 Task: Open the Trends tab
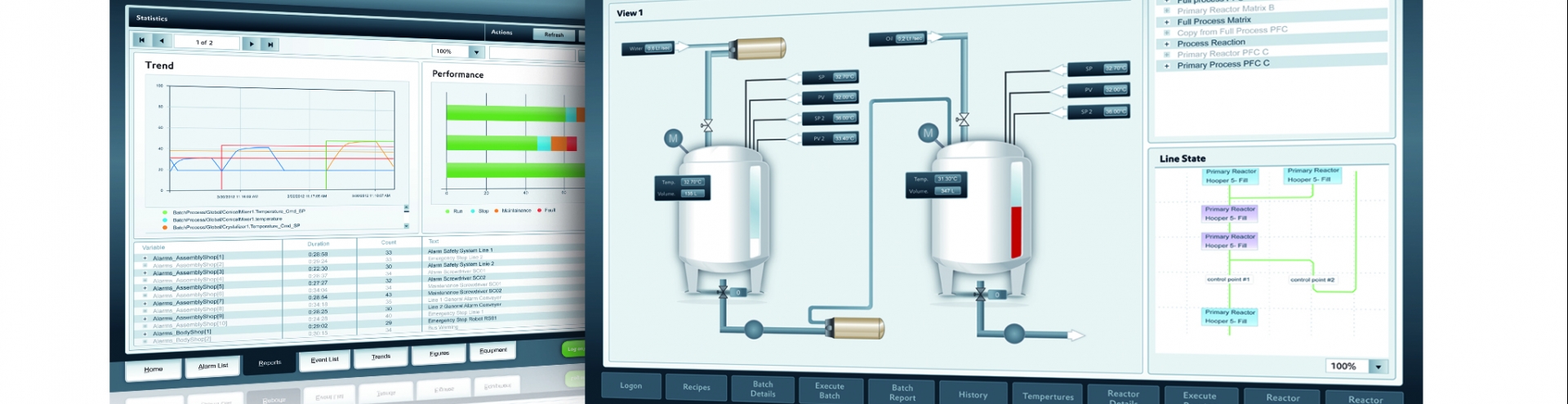click(x=381, y=357)
